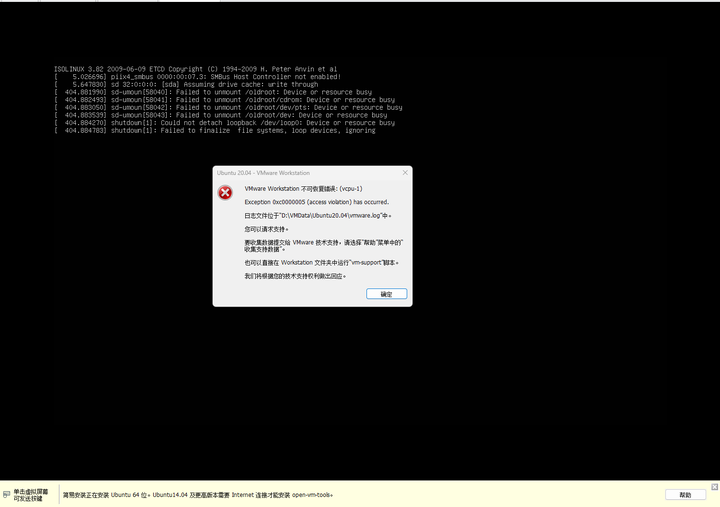Click the "Failed to unmount /oldroot/cdrom" line
The image size is (720, 507).
[x=225, y=100]
